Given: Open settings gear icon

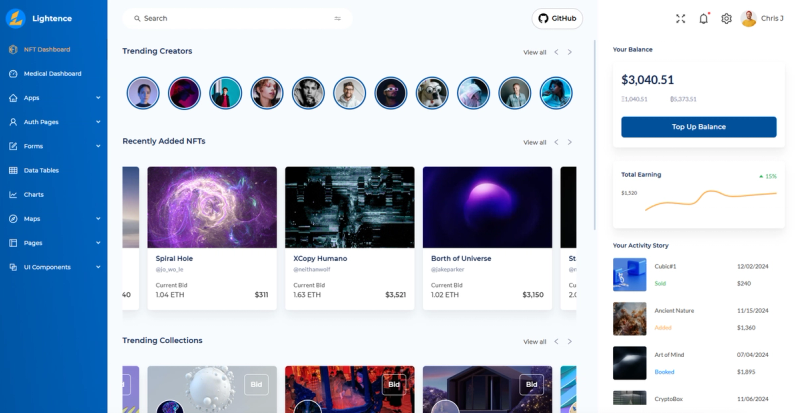Looking at the screenshot, I should (x=727, y=18).
